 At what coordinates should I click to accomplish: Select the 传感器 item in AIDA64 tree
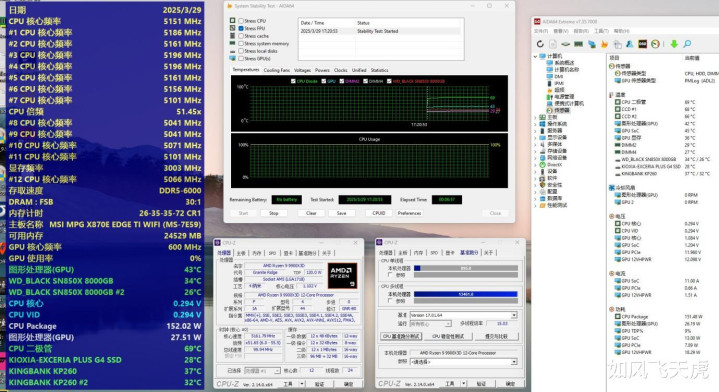pos(562,110)
